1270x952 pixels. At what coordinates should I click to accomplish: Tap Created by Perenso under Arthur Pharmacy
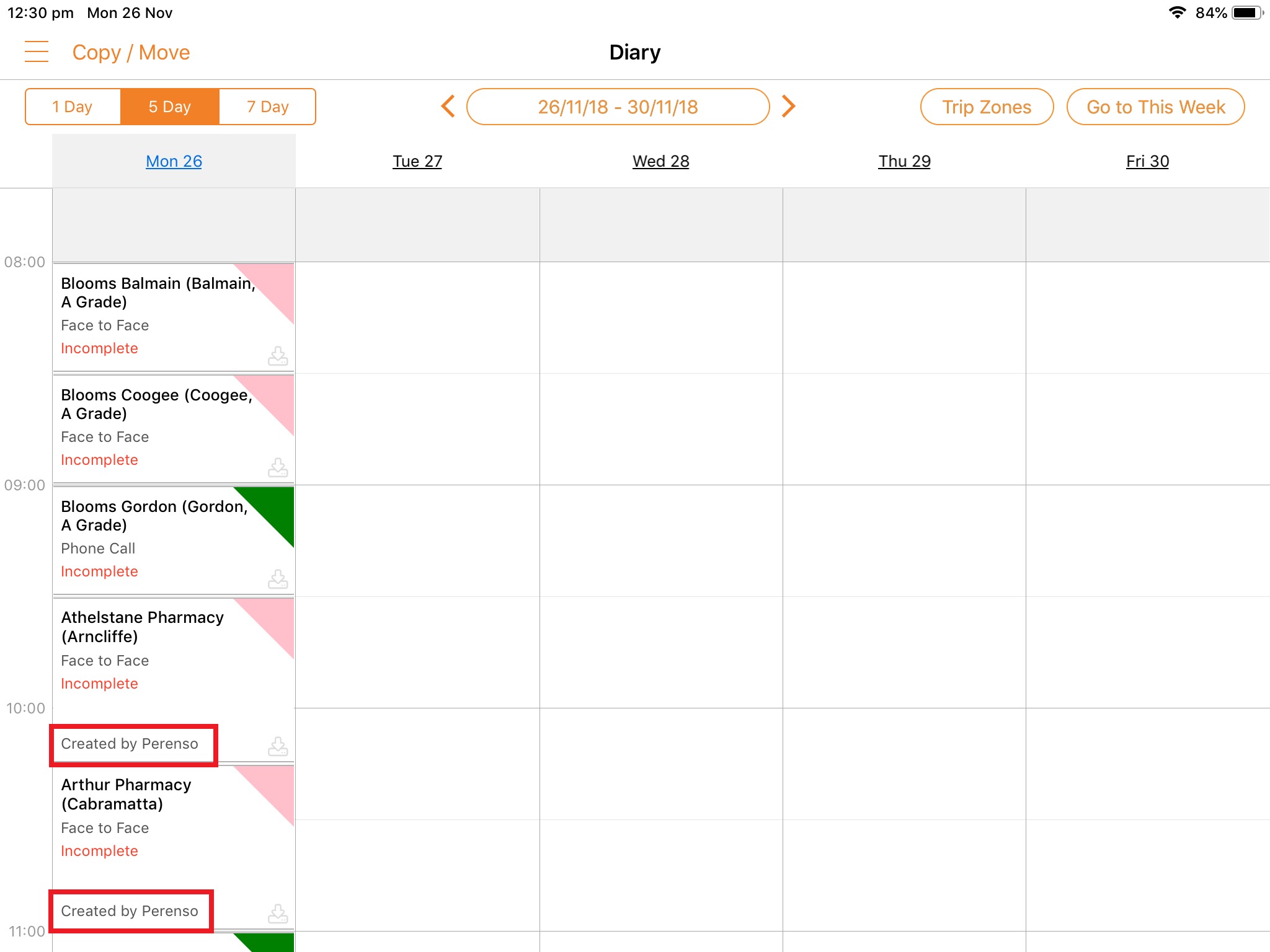(130, 911)
